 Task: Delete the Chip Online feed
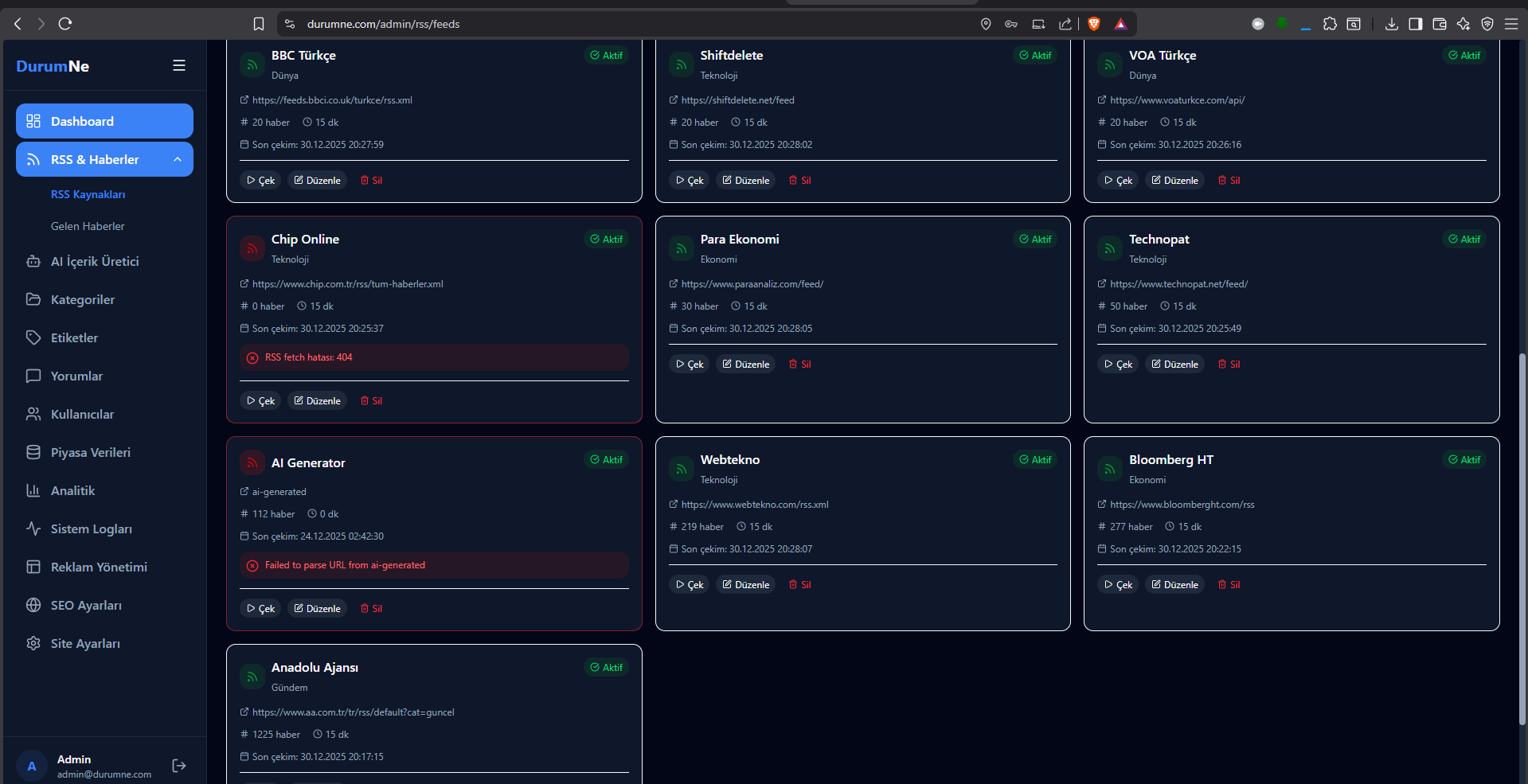click(371, 401)
